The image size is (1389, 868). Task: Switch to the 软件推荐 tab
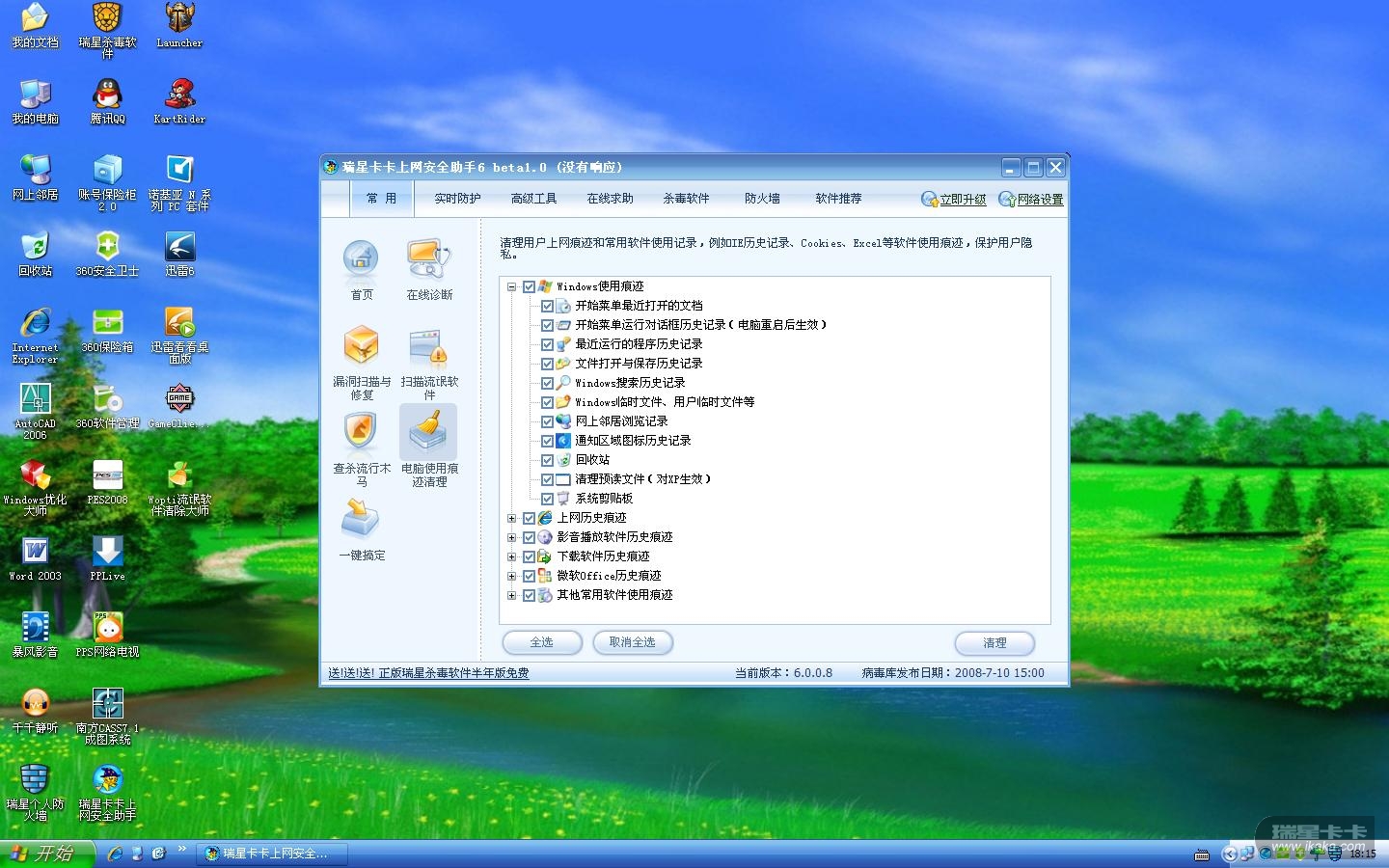[838, 199]
